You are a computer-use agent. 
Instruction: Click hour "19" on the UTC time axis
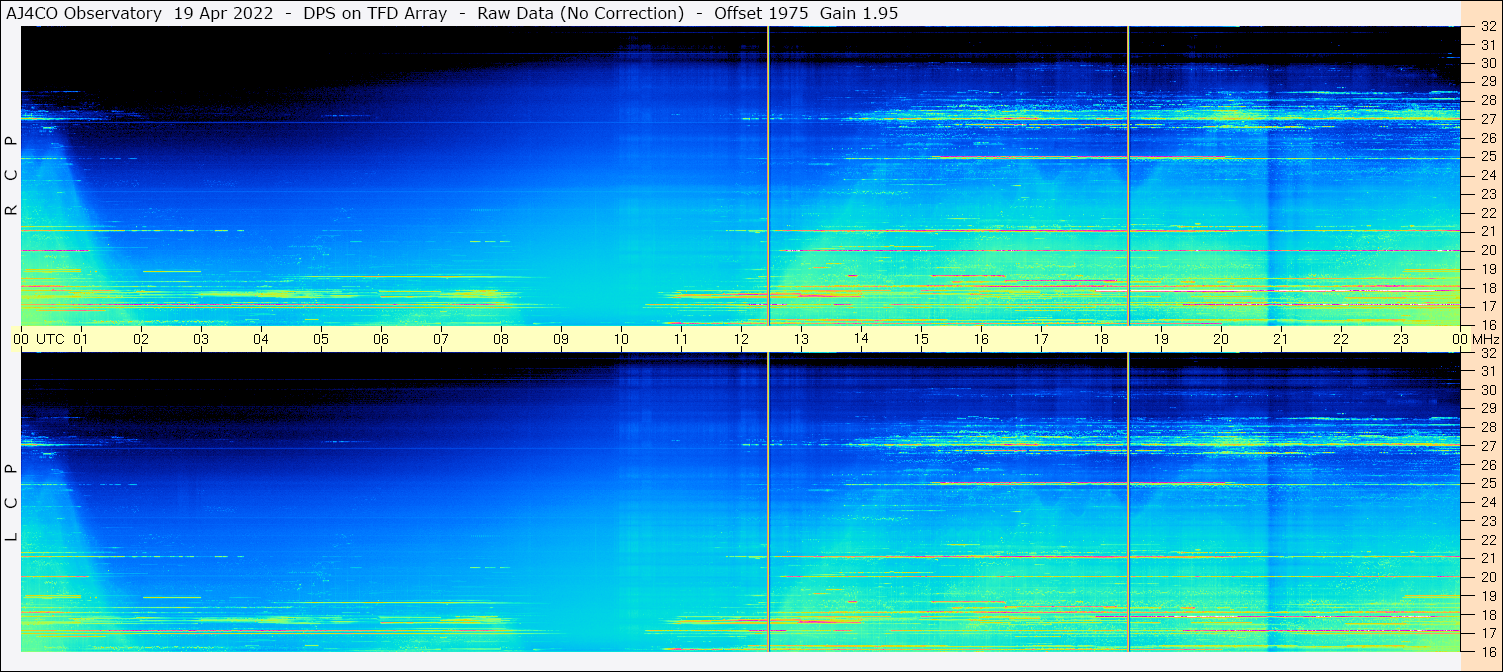point(1161,339)
